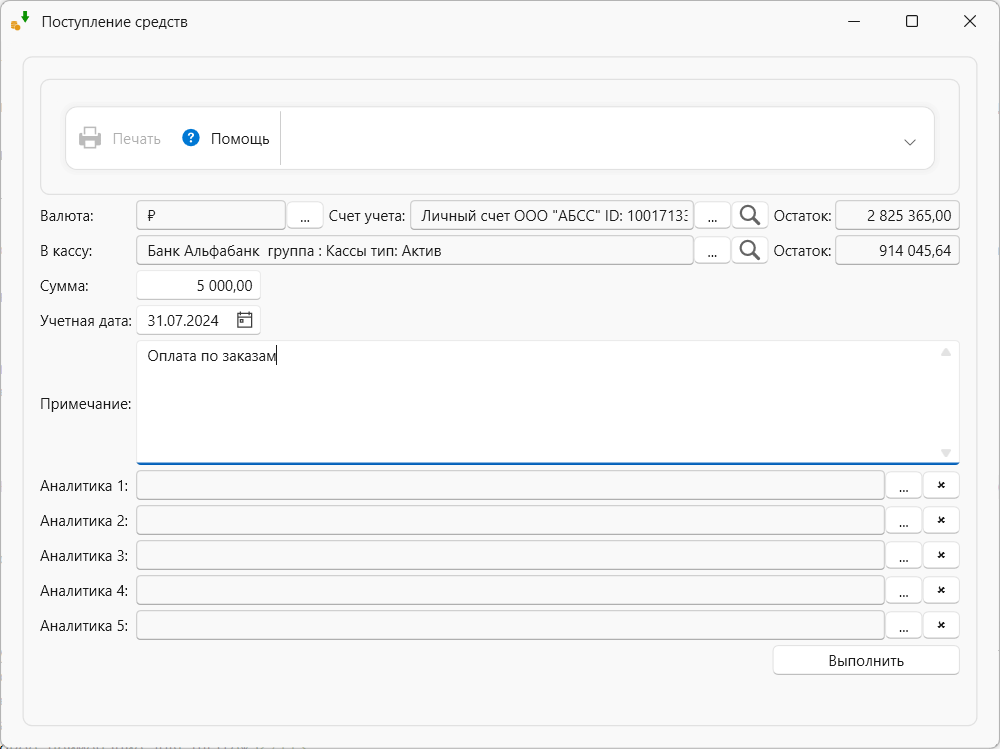Screen dimensions: 1000x749
Task: Open selection ellipsis for Аналитика 3
Action: (904, 556)
